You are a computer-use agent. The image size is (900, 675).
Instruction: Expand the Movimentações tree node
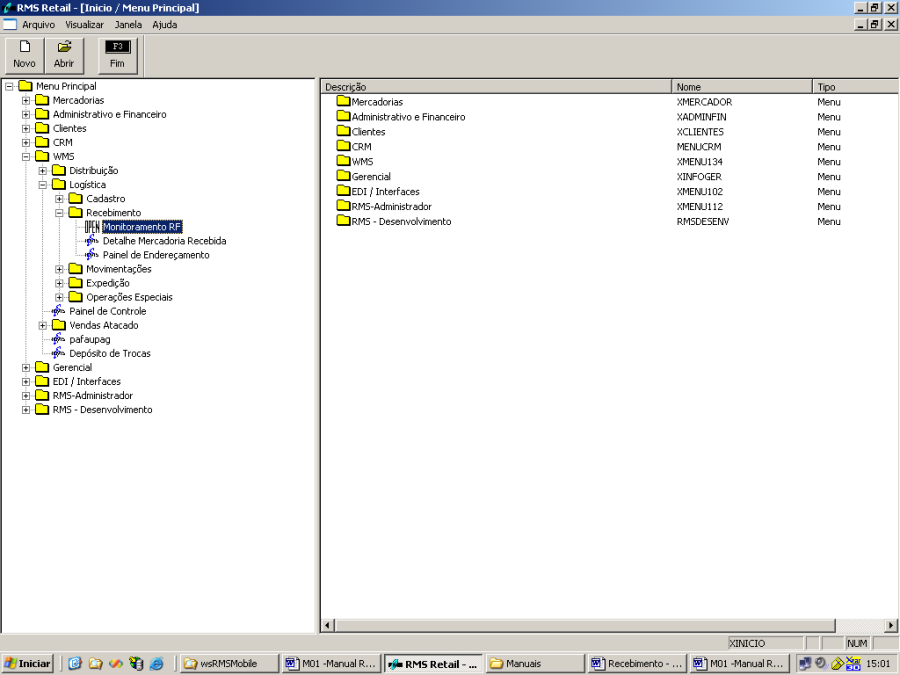click(x=59, y=269)
